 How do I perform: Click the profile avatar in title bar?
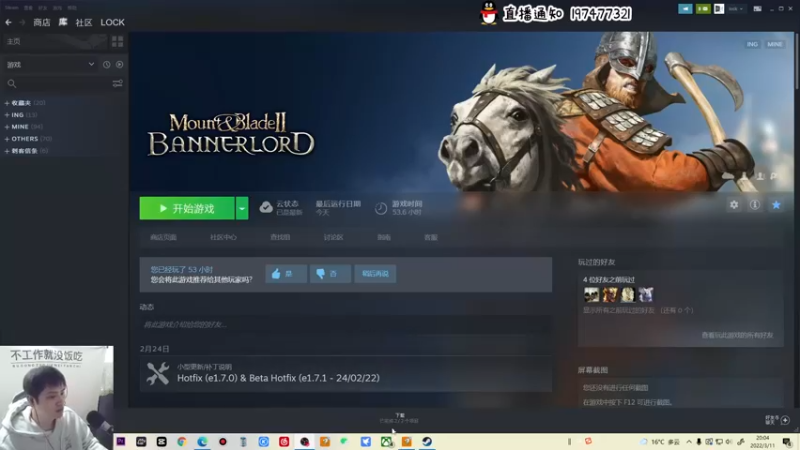pos(718,9)
